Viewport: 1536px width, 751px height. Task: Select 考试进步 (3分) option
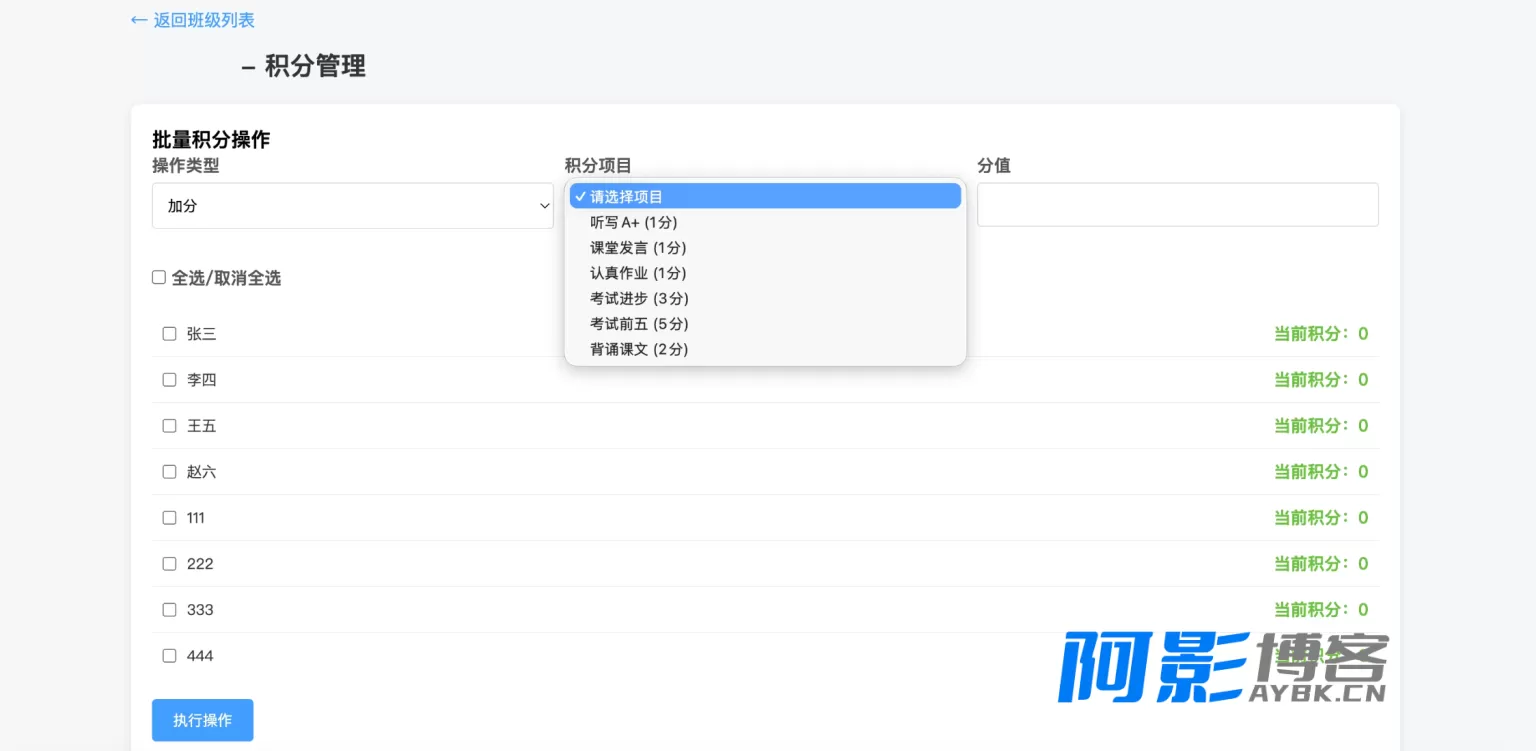765,299
